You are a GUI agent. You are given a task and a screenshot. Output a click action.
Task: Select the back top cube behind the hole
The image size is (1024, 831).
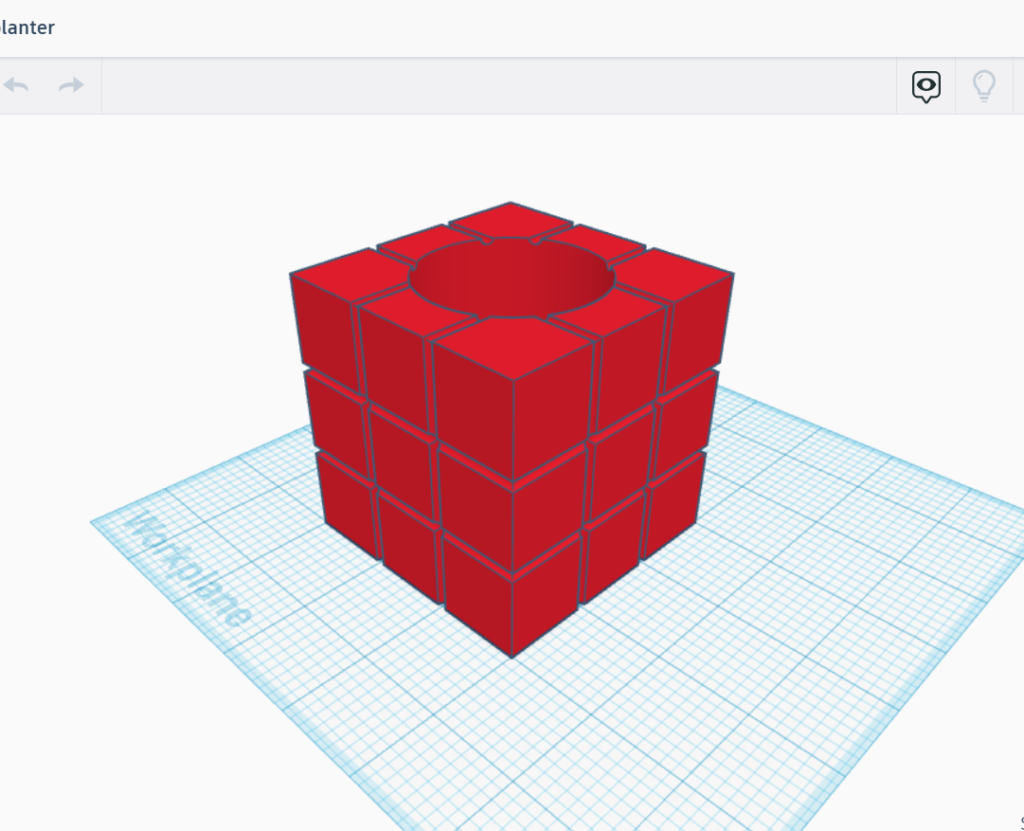(x=510, y=219)
